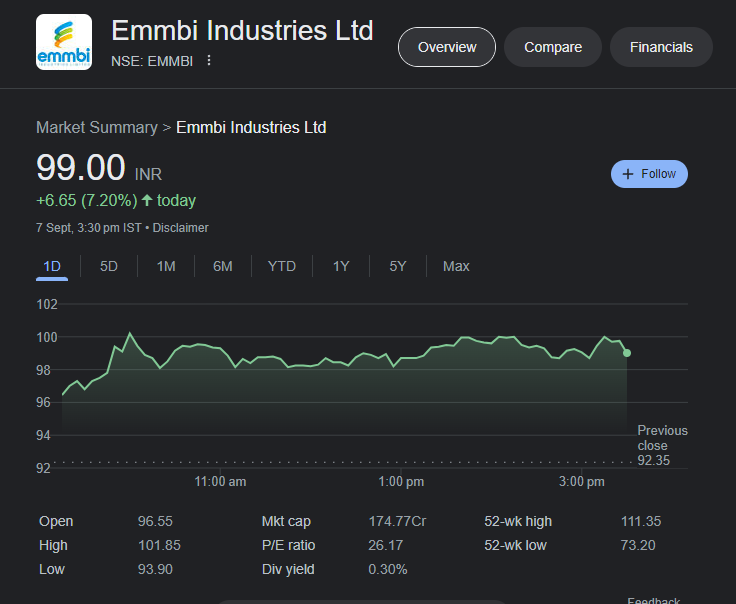Click the INR currency label

tap(148, 175)
